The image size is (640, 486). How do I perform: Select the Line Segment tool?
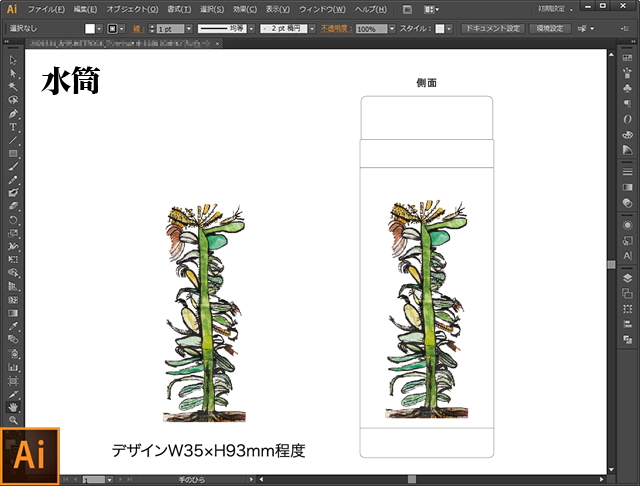tap(13, 140)
